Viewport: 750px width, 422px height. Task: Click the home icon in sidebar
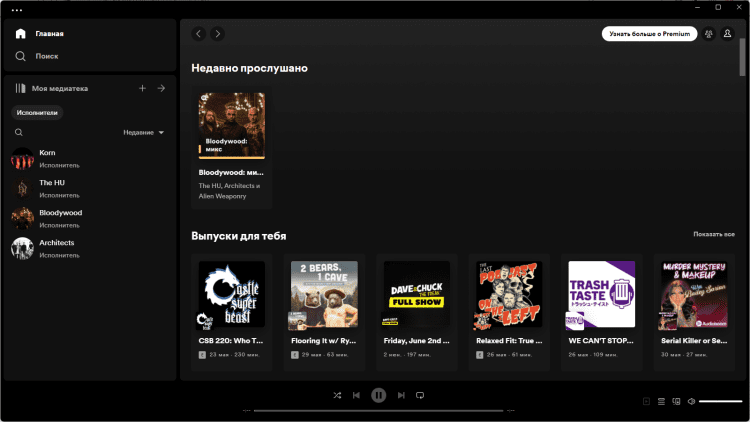point(20,33)
